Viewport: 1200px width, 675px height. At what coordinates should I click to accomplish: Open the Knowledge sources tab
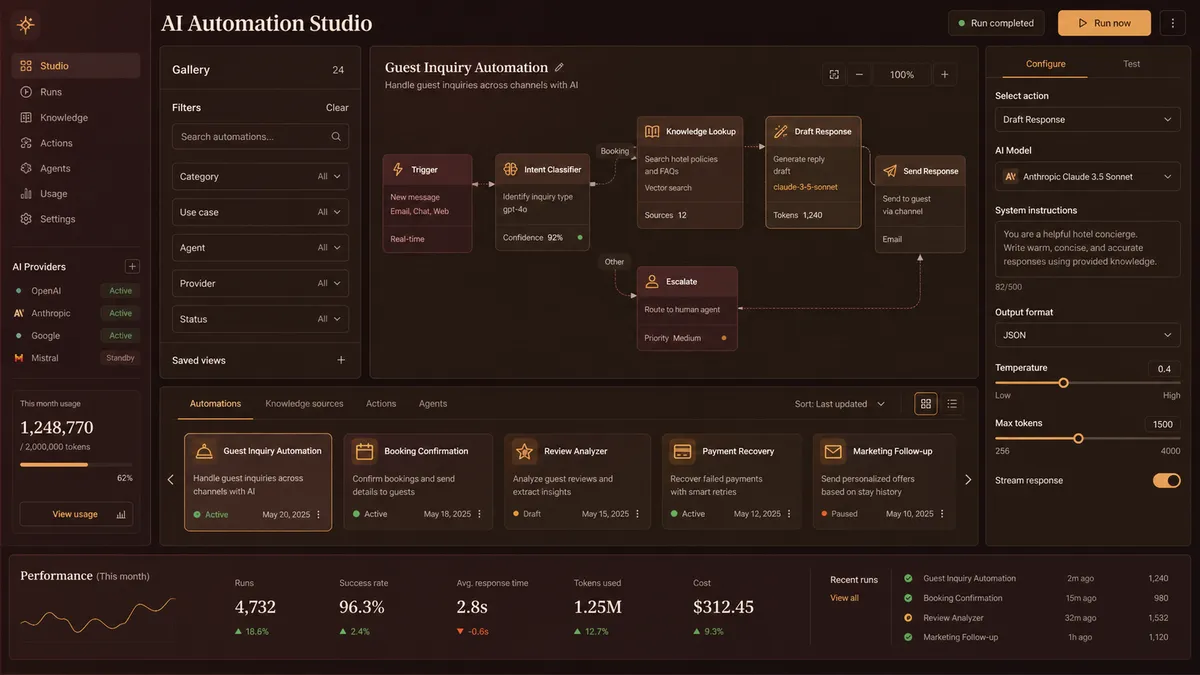pos(304,404)
